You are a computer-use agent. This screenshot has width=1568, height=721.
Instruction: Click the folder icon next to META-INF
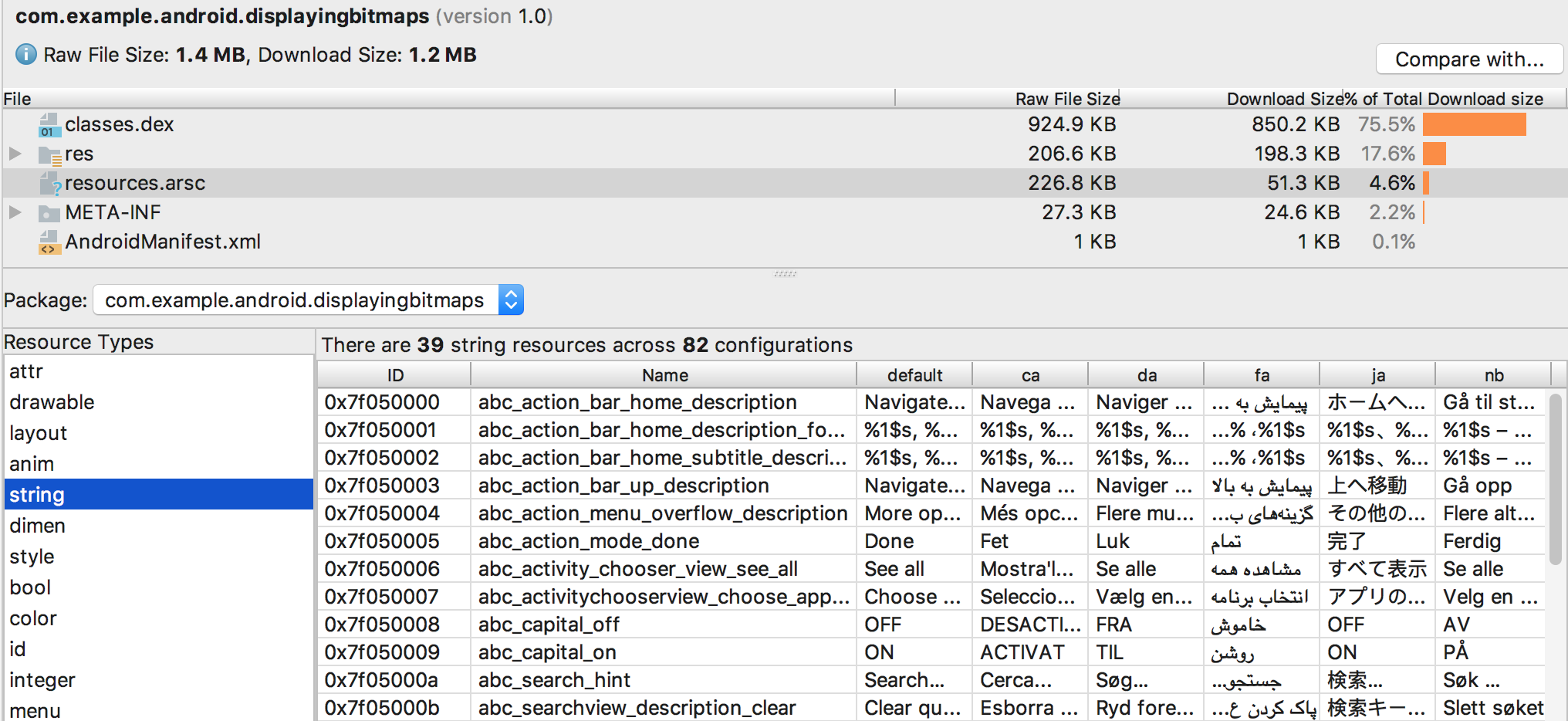tap(49, 212)
